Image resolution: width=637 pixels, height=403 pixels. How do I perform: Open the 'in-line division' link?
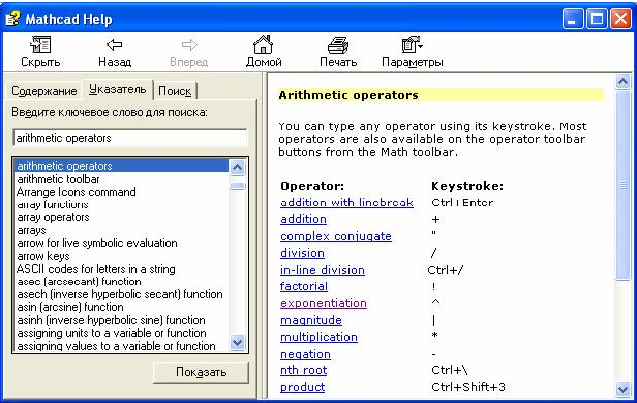(x=322, y=270)
